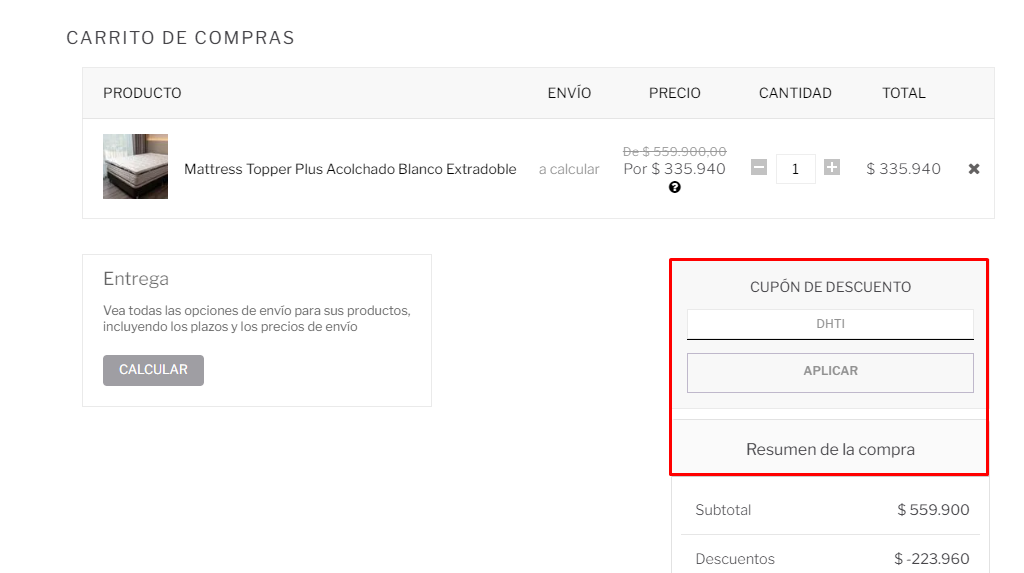
Task: Click the Resumen de la compra heading
Action: [830, 450]
